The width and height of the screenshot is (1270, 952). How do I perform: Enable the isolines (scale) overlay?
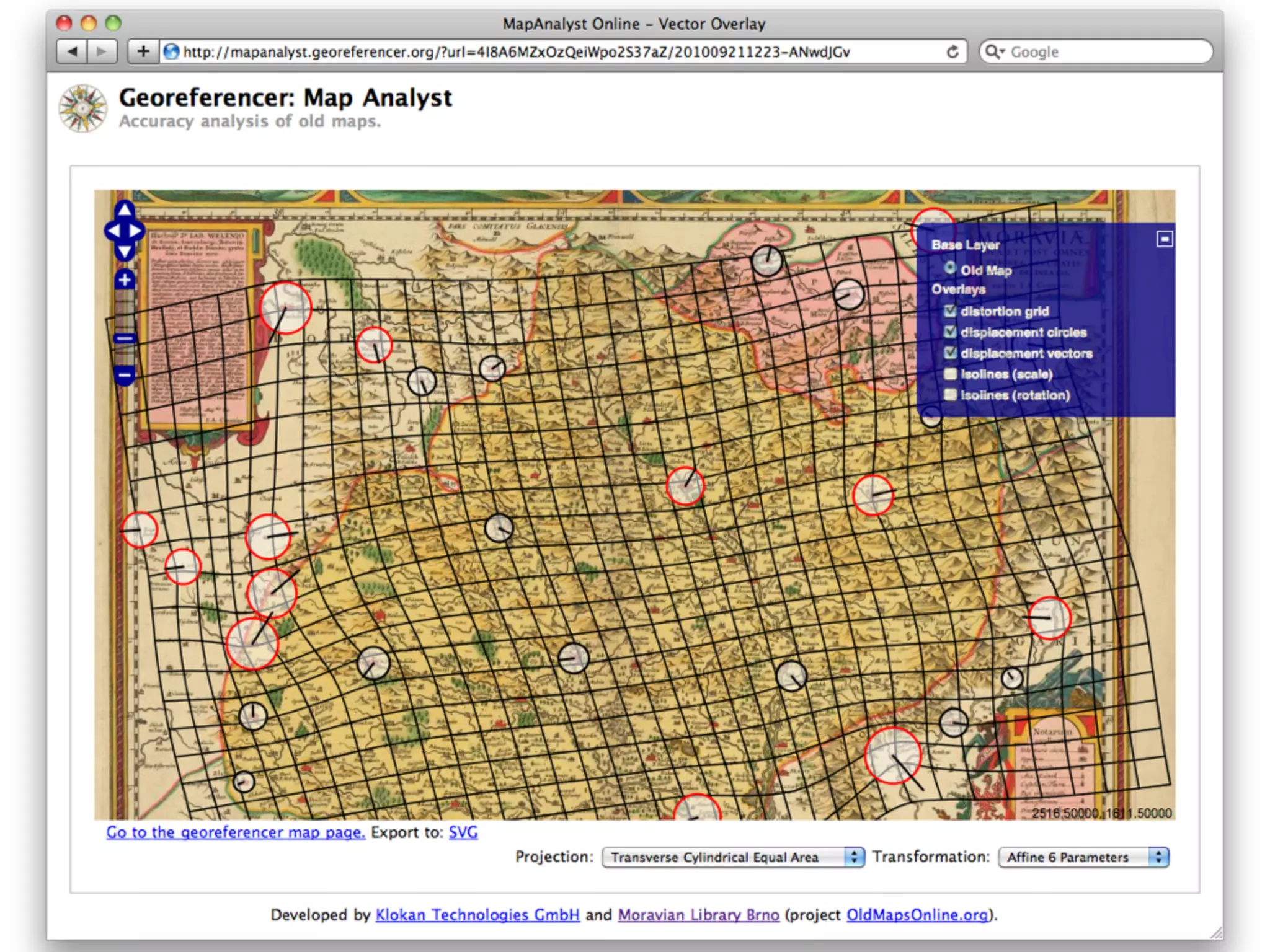[950, 374]
